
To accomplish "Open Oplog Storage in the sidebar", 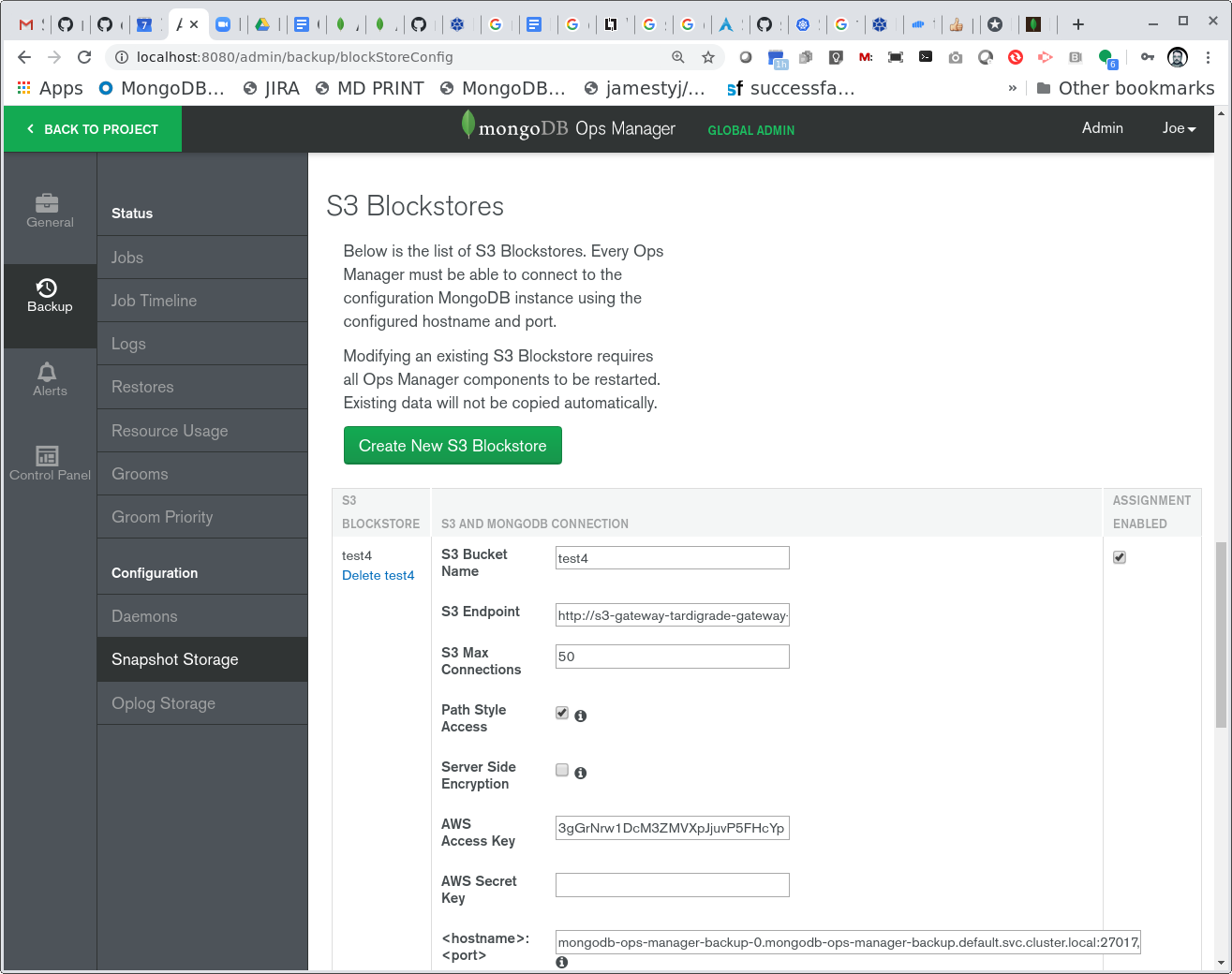I will point(163,703).
